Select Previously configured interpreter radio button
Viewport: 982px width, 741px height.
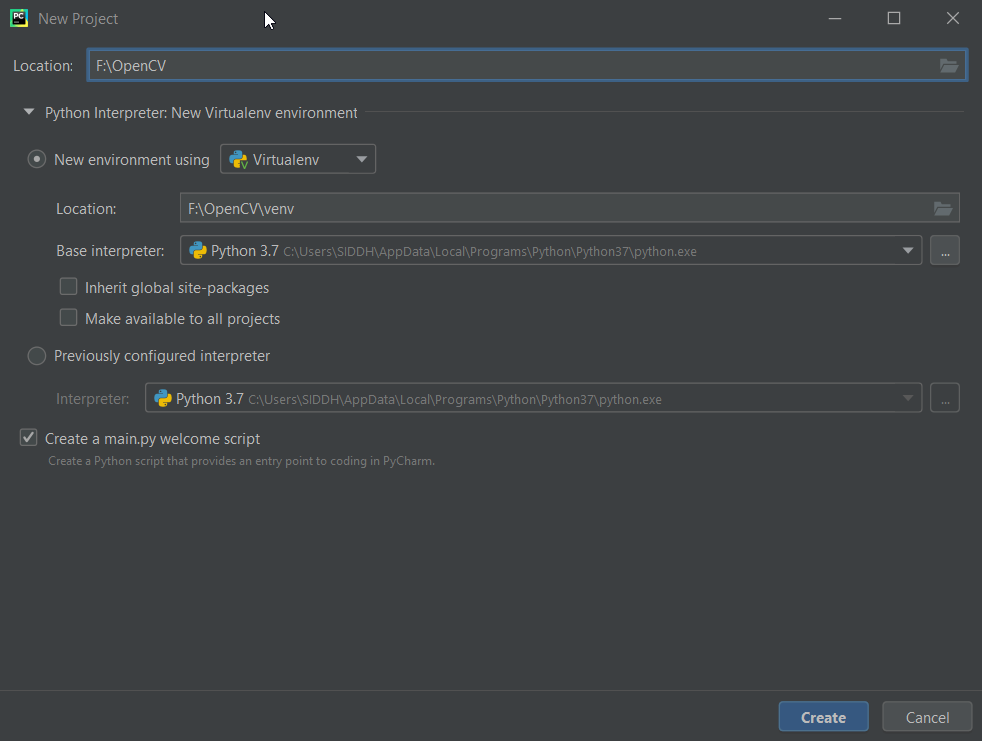(37, 356)
